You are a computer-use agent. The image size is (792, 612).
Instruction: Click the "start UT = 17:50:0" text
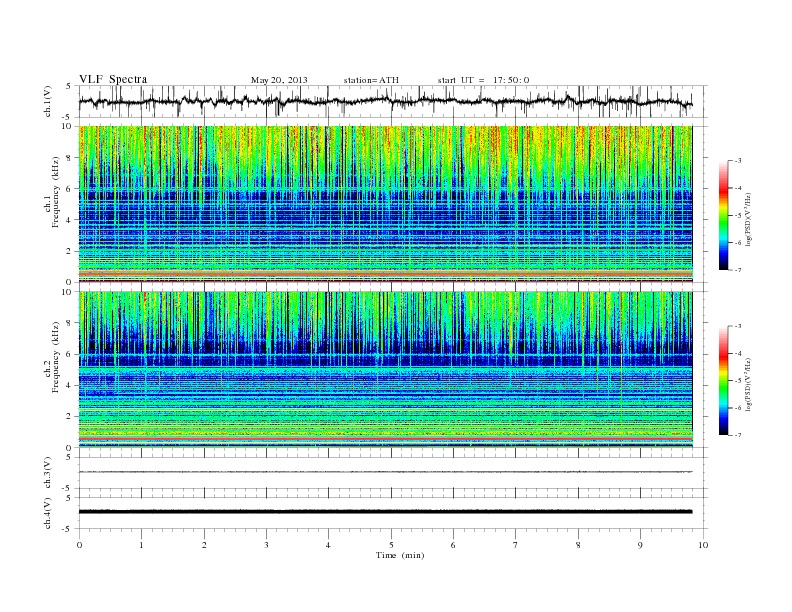coord(483,80)
